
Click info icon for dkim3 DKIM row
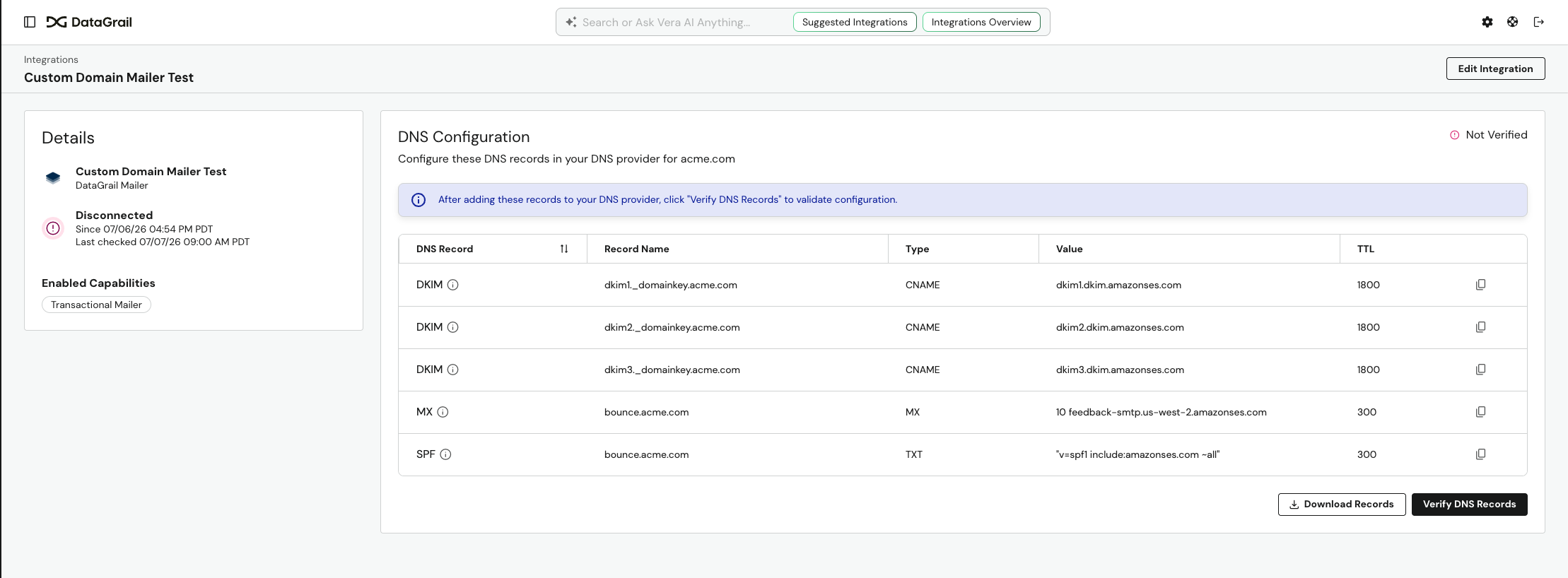(453, 370)
